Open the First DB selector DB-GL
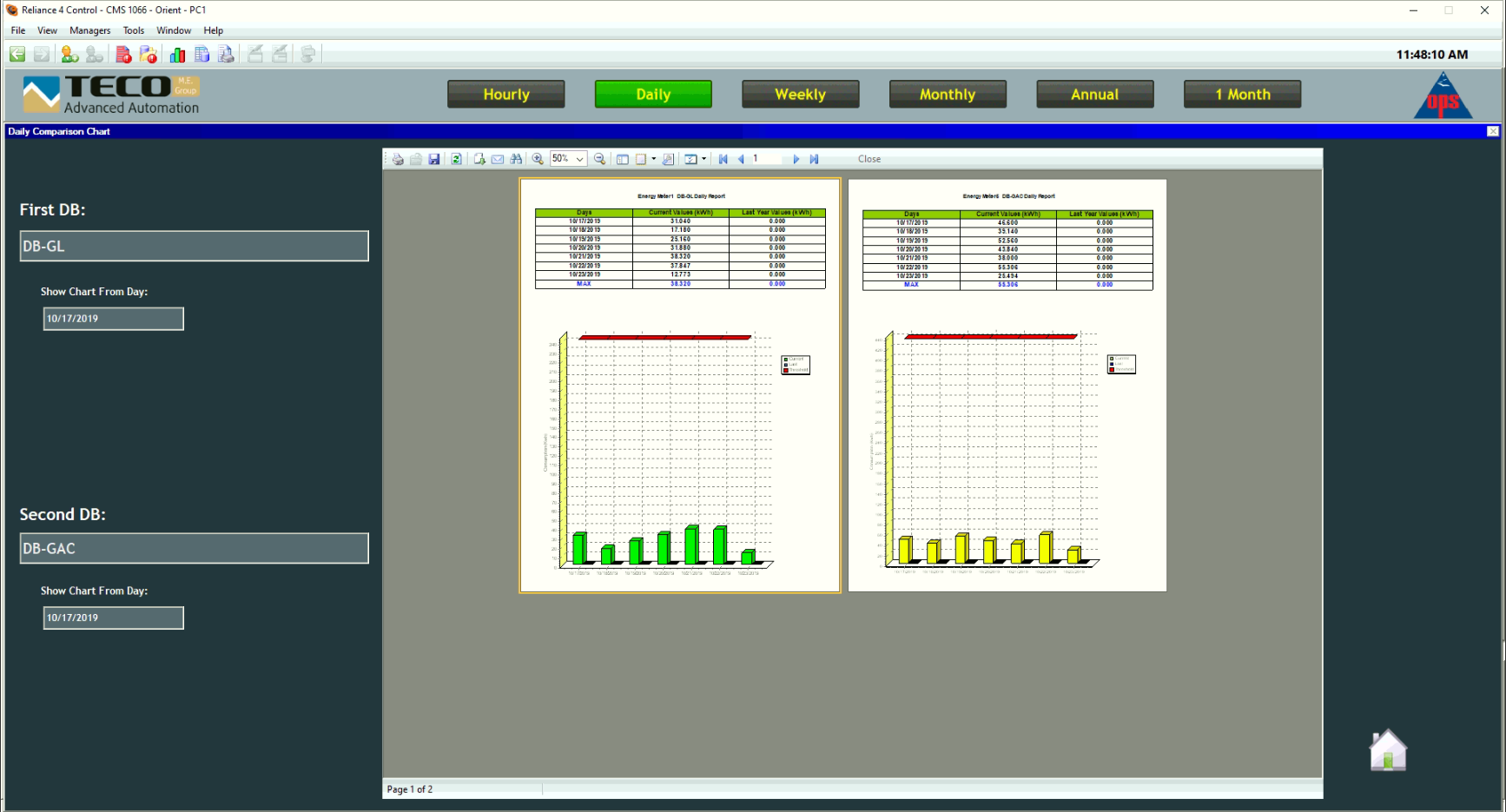This screenshot has width=1506, height=812. pyautogui.click(x=194, y=246)
